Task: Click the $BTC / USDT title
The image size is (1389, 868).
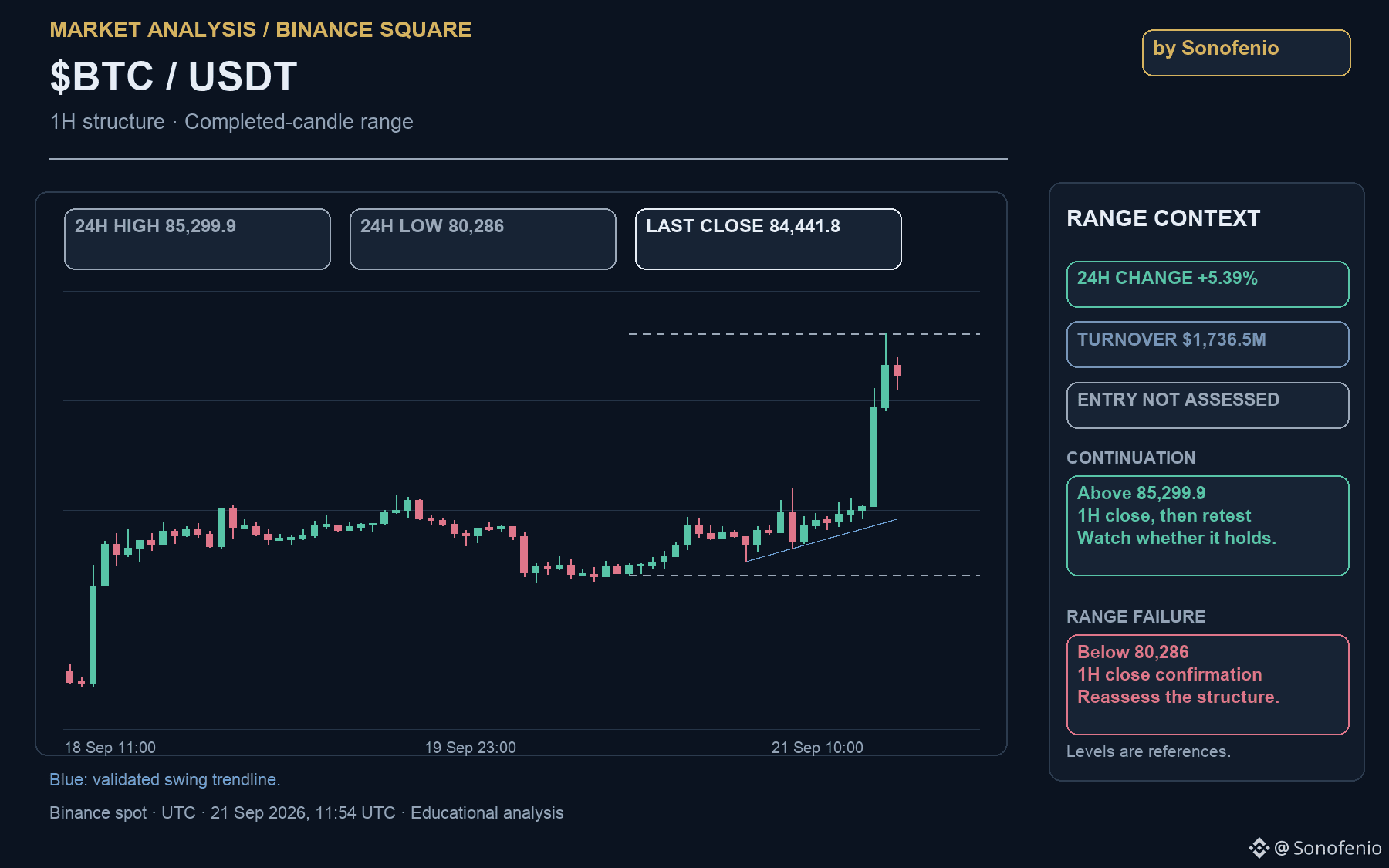Action: 174,76
